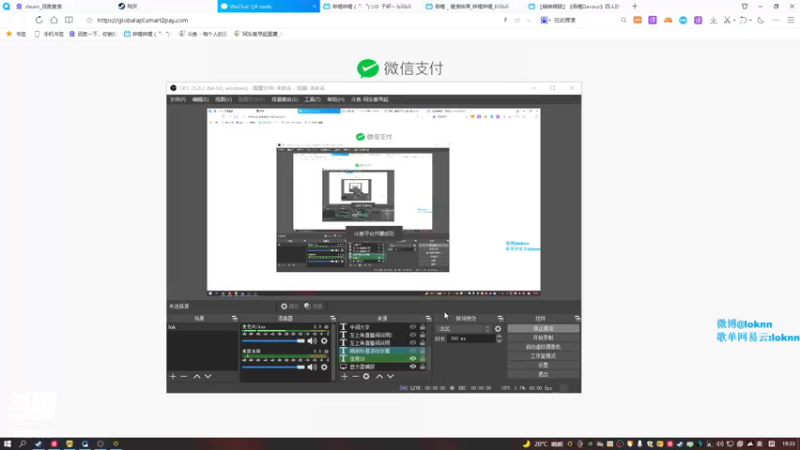This screenshot has height=450, width=800.
Task: Toggle visibility eye of 中间大字 source
Action: [413, 327]
